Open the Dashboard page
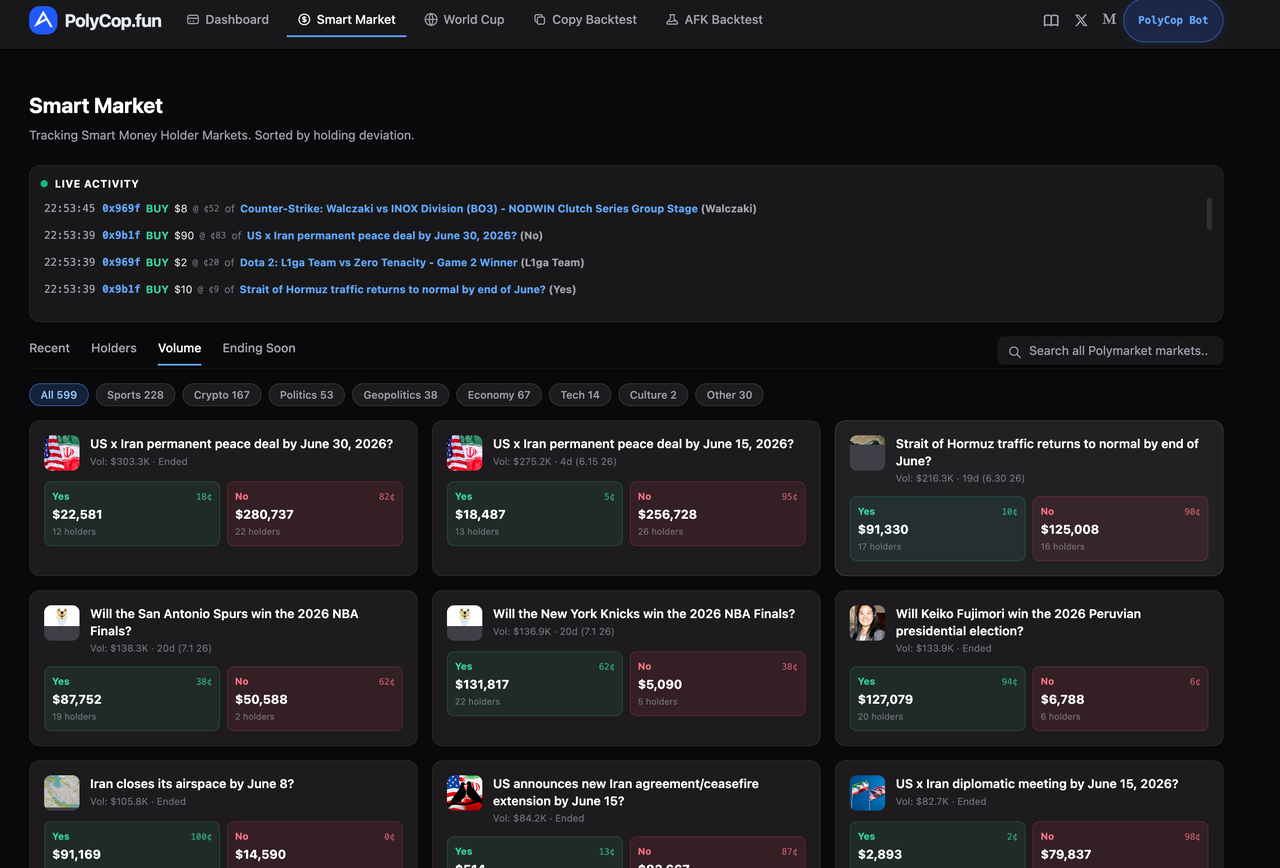The image size is (1280, 868). click(228, 19)
